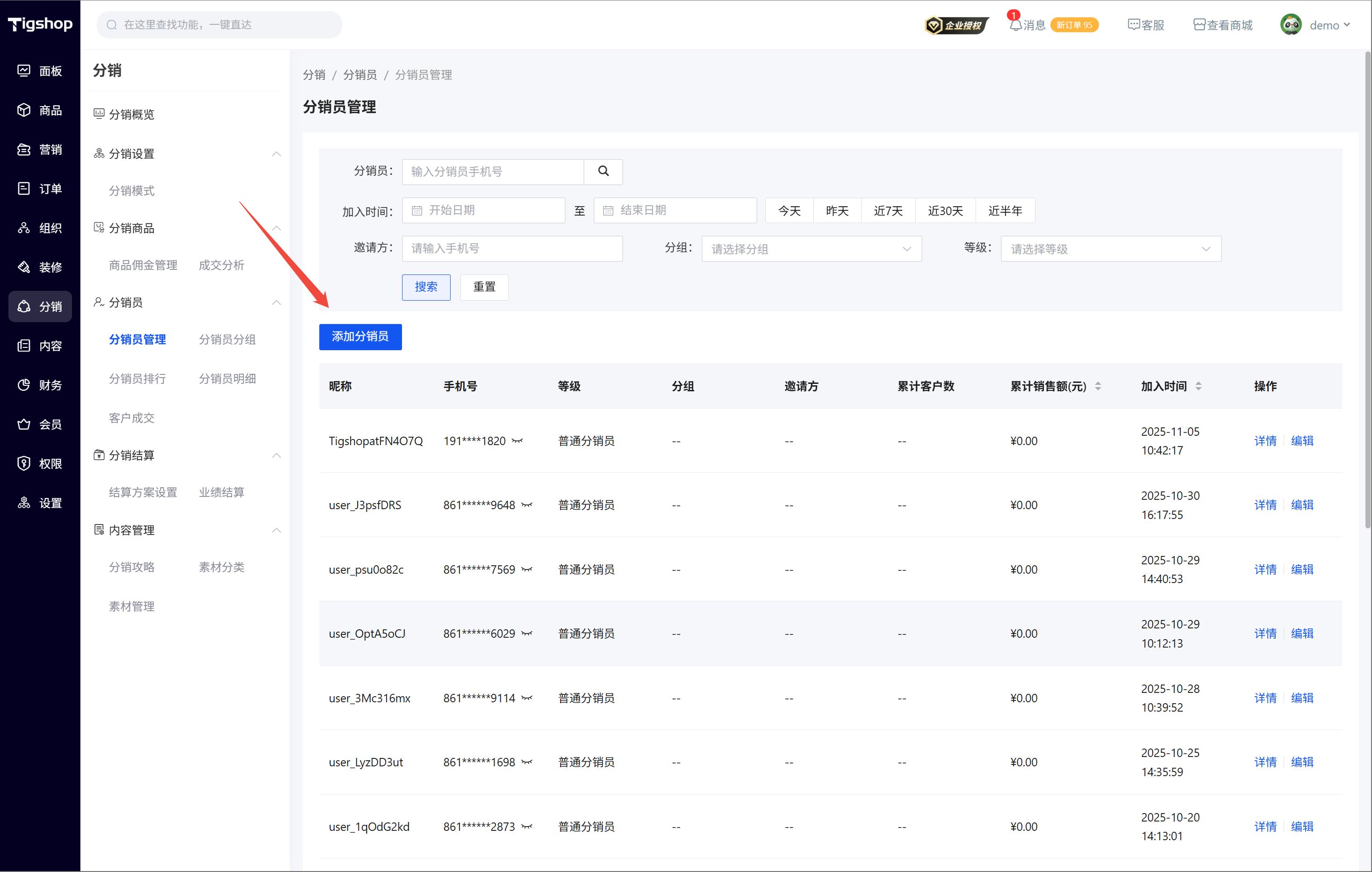Toggle phone visibility for user_J3psfDRS
1372x872 pixels.
point(526,505)
